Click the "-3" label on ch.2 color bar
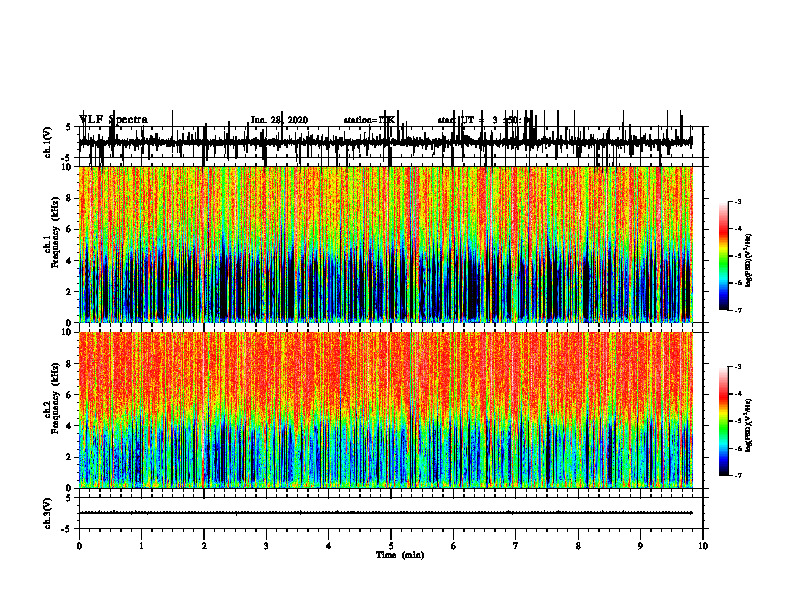Image resolution: width=792 pixels, height=612 pixels. click(737, 367)
